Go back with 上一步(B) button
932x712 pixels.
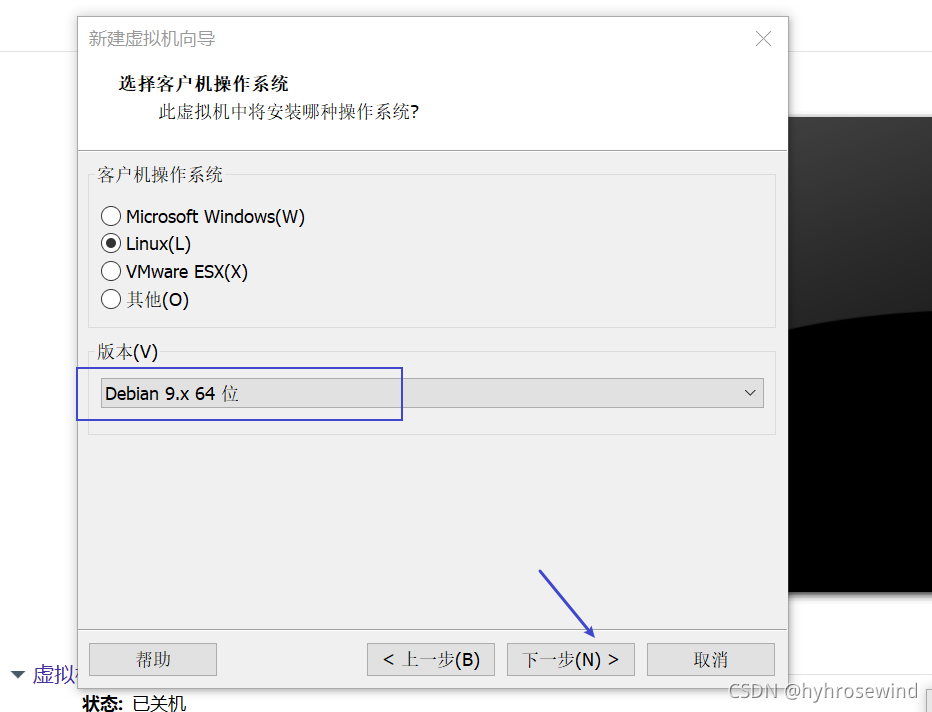(431, 659)
